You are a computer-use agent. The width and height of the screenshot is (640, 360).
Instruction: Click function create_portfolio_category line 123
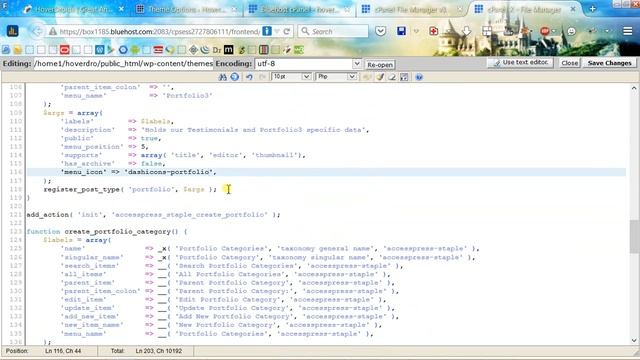[107, 231]
